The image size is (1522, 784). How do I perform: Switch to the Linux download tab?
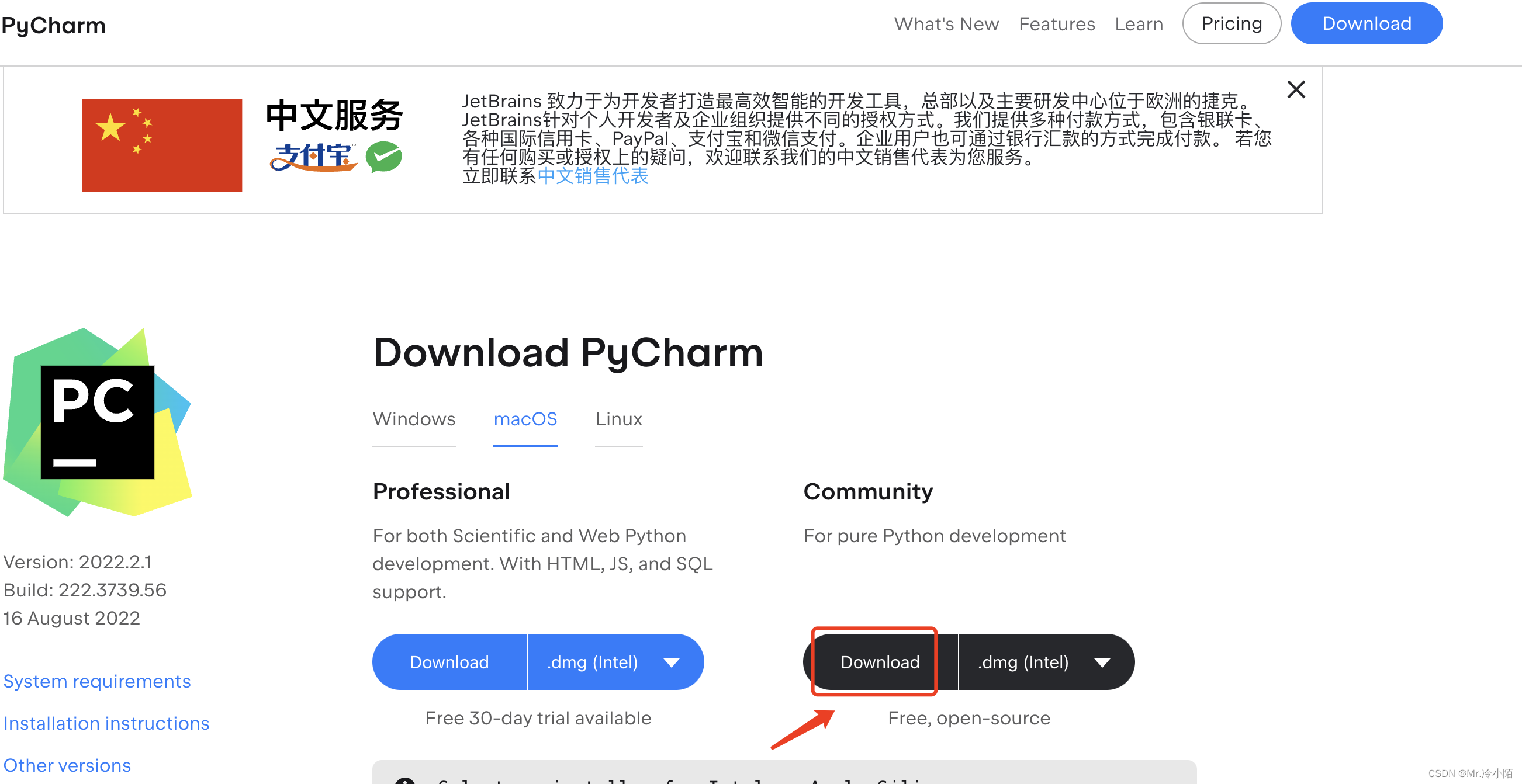pyautogui.click(x=618, y=419)
